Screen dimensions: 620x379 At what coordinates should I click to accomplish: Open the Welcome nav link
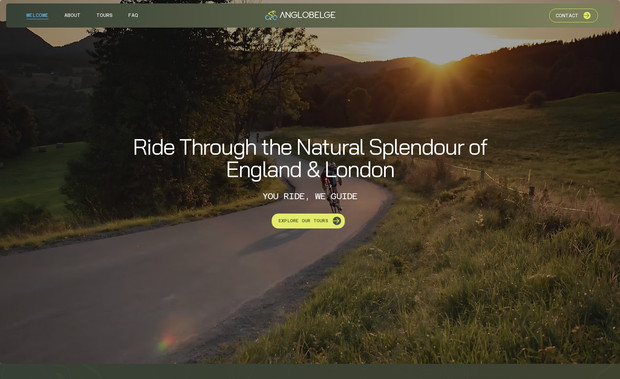point(37,15)
